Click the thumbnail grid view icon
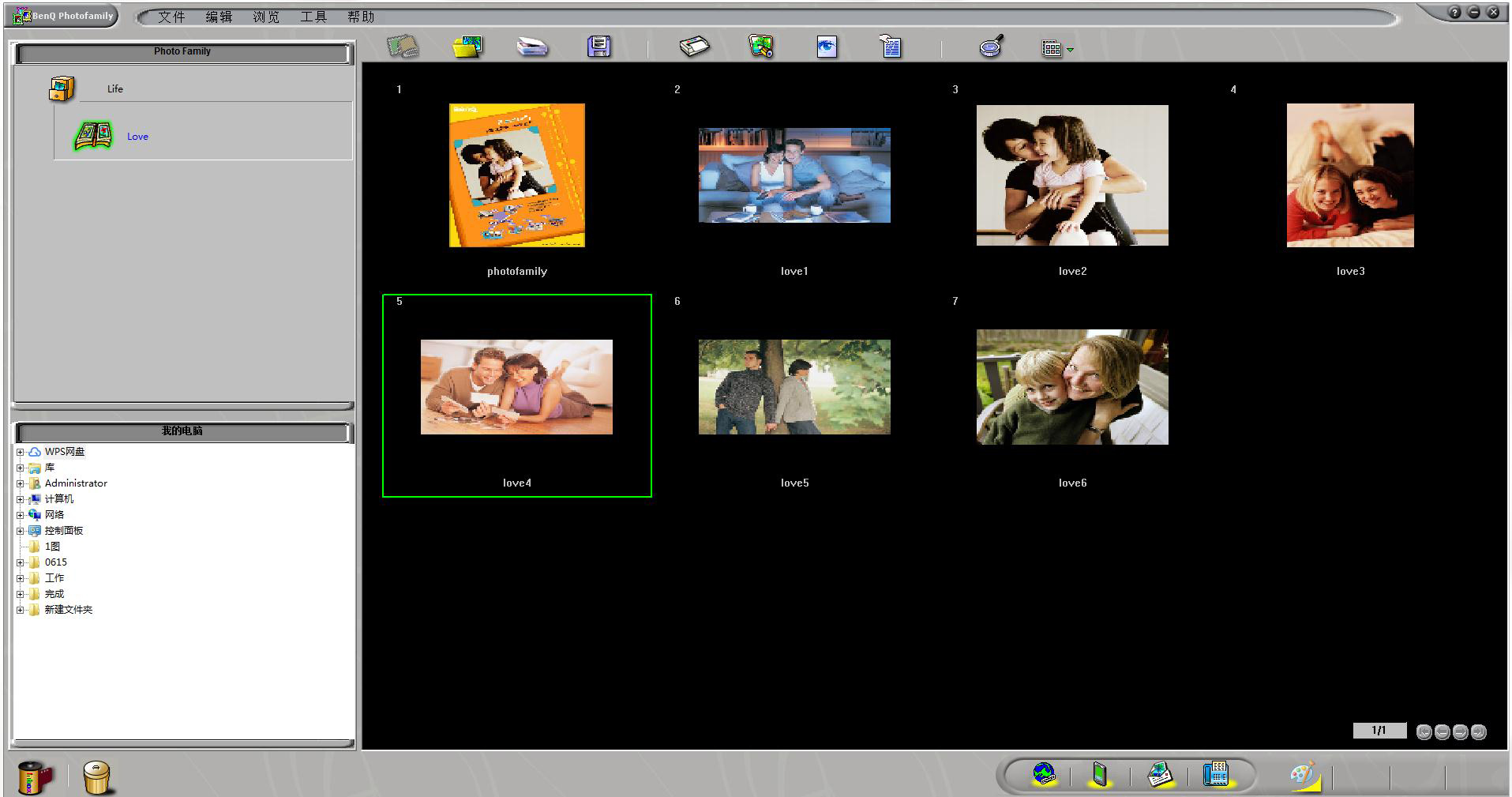 tap(1051, 49)
